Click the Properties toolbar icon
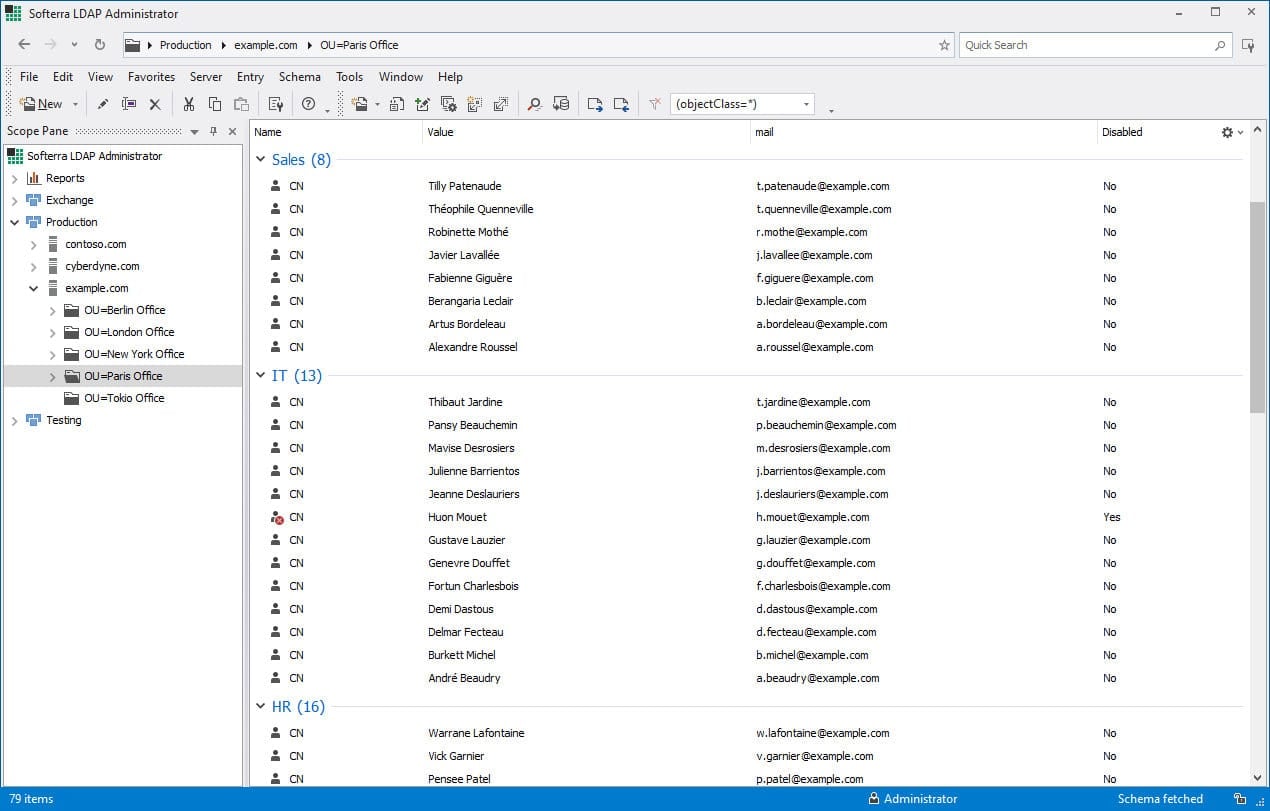 [276, 104]
